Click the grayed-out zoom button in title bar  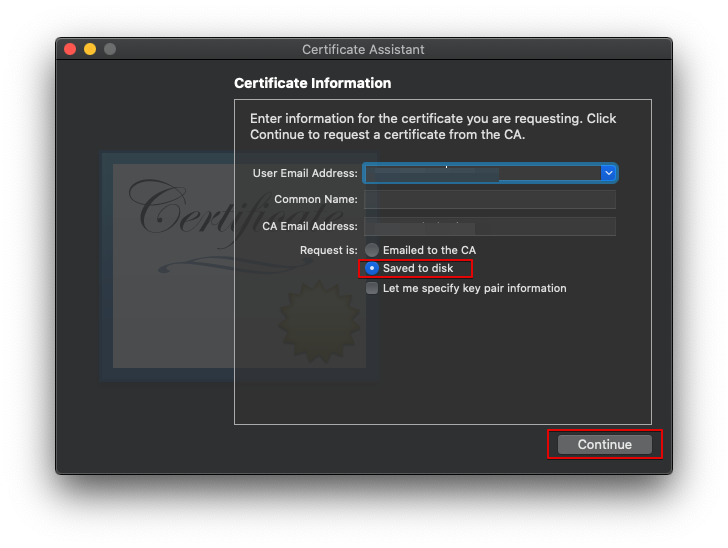[x=110, y=49]
